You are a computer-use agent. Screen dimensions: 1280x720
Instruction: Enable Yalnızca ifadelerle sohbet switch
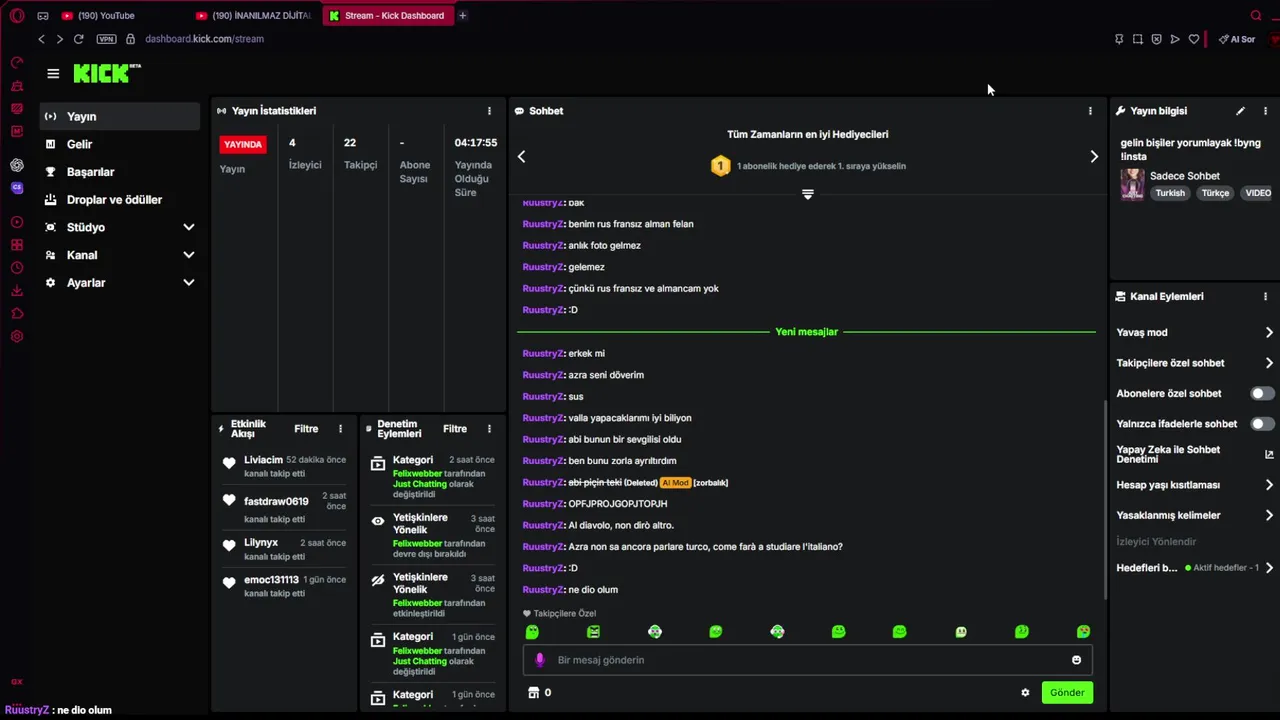click(x=1262, y=424)
